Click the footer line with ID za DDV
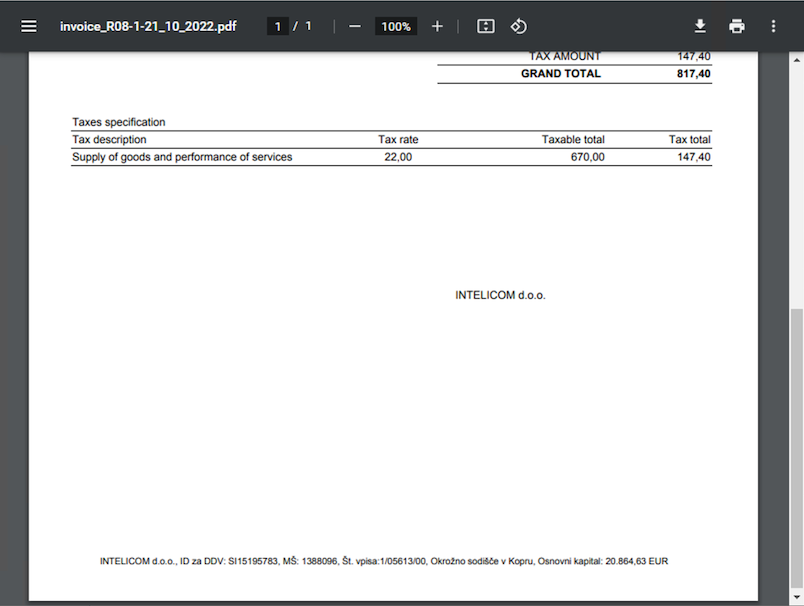 coord(384,561)
